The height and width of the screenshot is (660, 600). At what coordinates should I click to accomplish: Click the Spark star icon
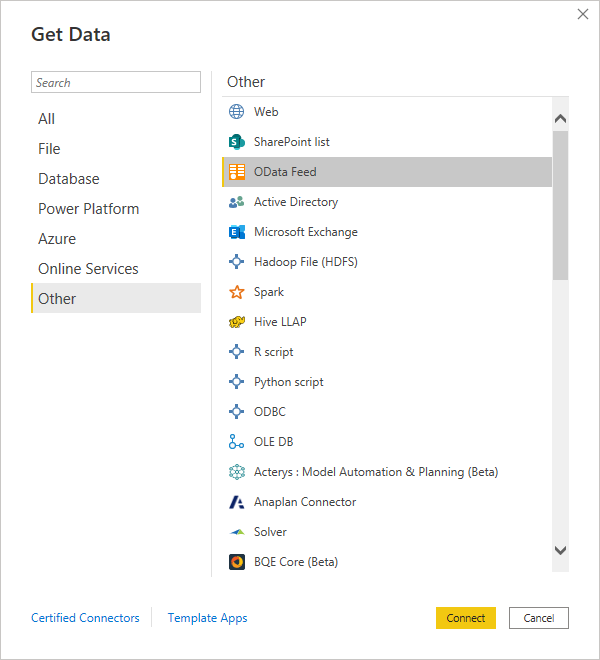coord(237,292)
